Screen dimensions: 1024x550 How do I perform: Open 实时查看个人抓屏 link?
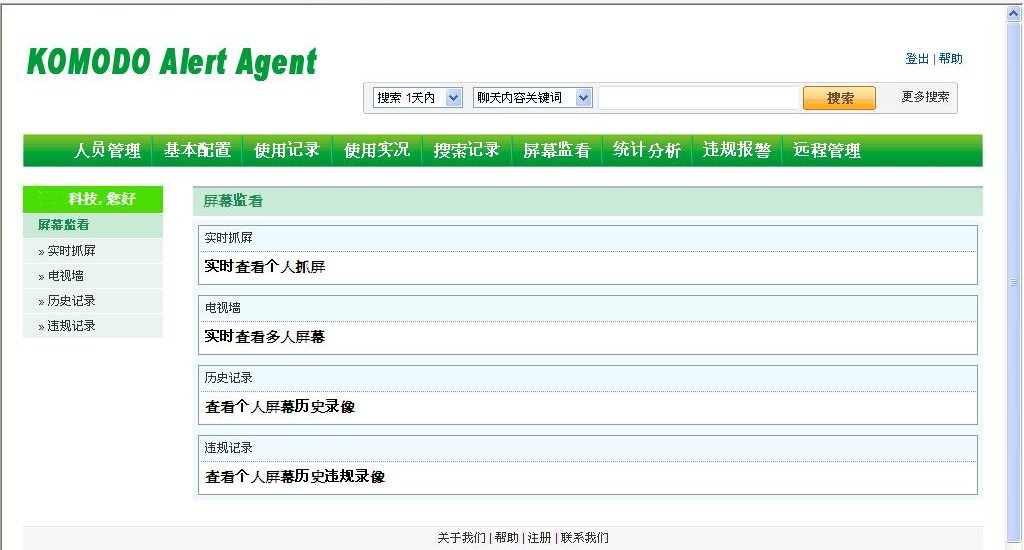pyautogui.click(x=264, y=267)
